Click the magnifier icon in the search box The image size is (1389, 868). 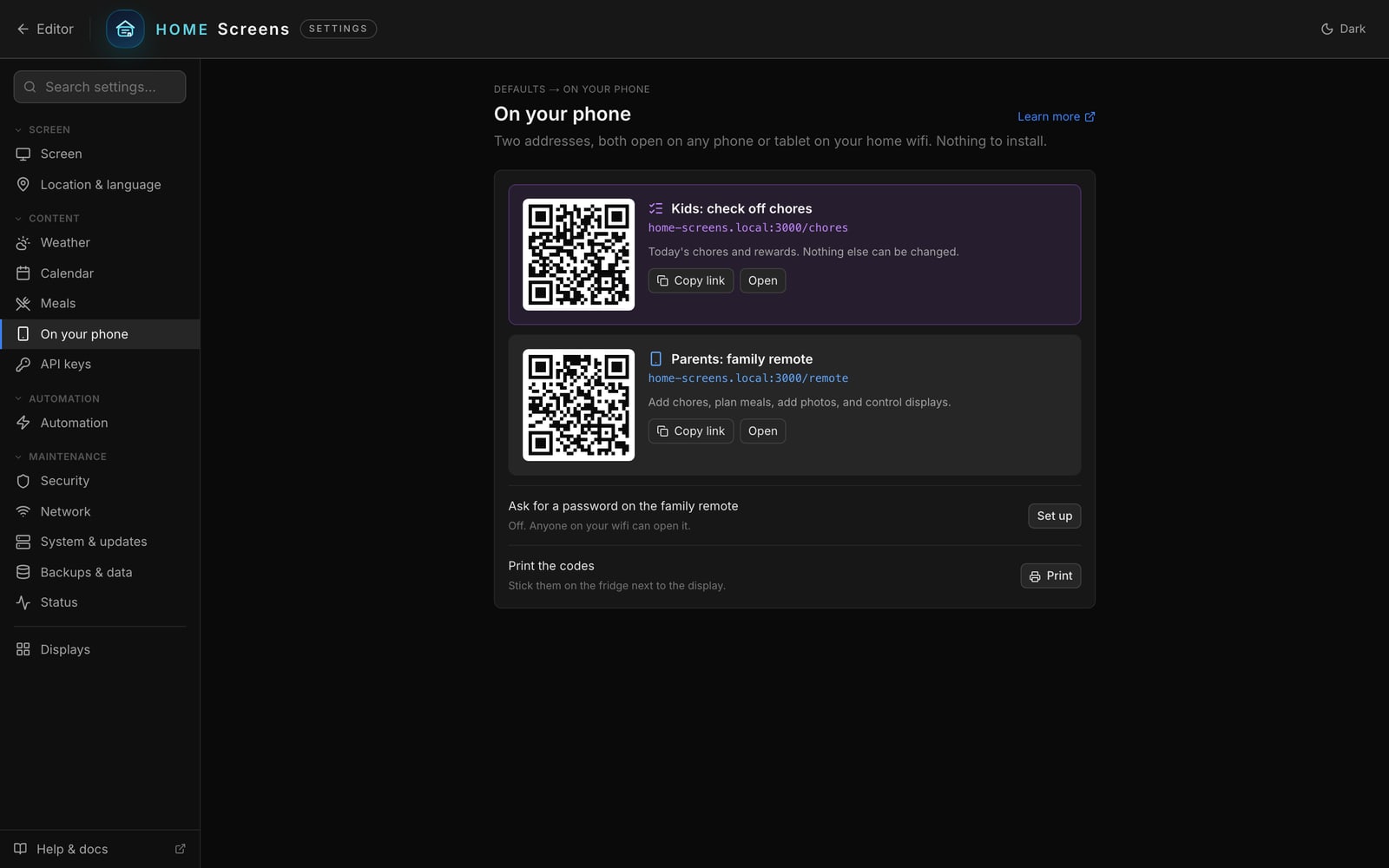[30, 87]
